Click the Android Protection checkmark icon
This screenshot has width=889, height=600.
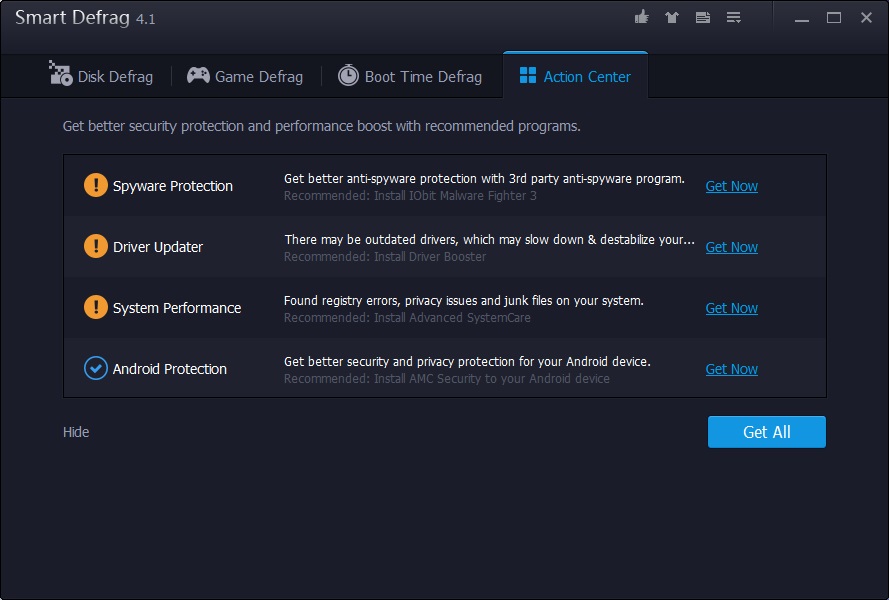click(95, 368)
